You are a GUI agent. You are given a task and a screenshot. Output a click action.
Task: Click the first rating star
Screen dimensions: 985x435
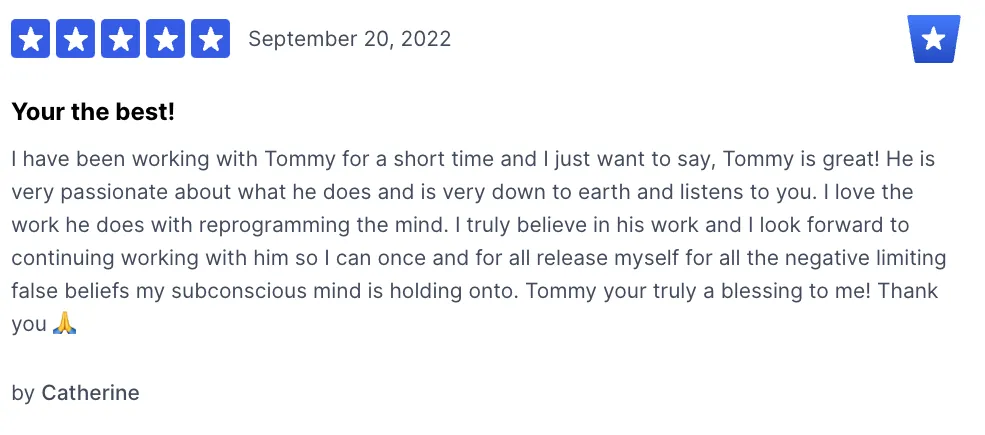click(30, 38)
